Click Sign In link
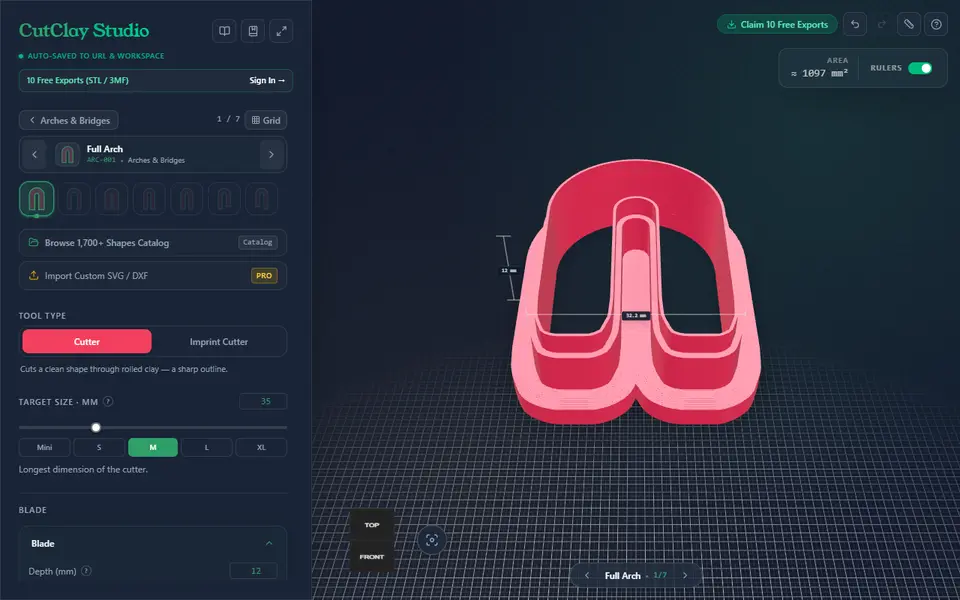Screen dimensions: 960x600 tap(267, 80)
